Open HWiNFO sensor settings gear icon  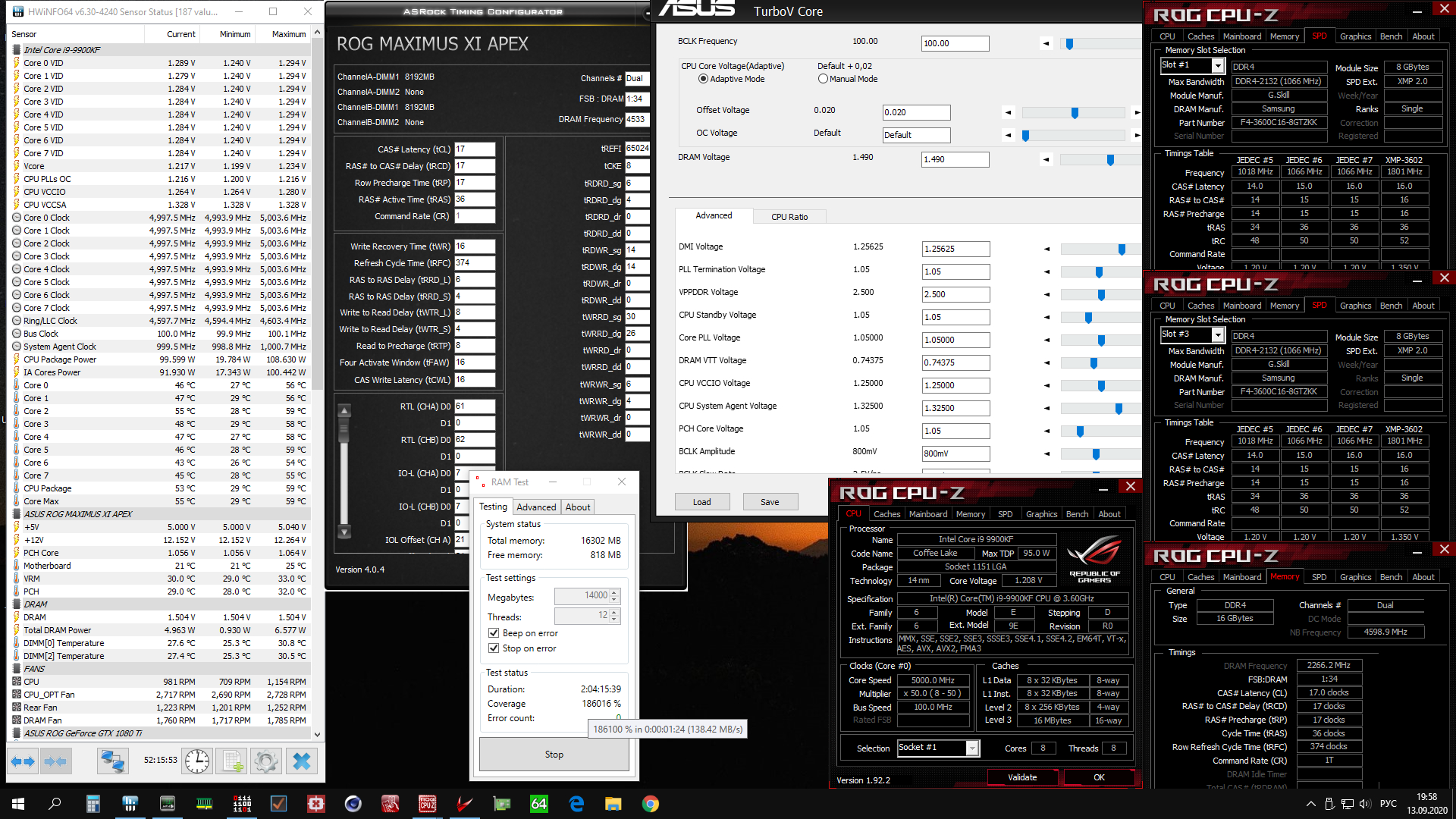[266, 761]
